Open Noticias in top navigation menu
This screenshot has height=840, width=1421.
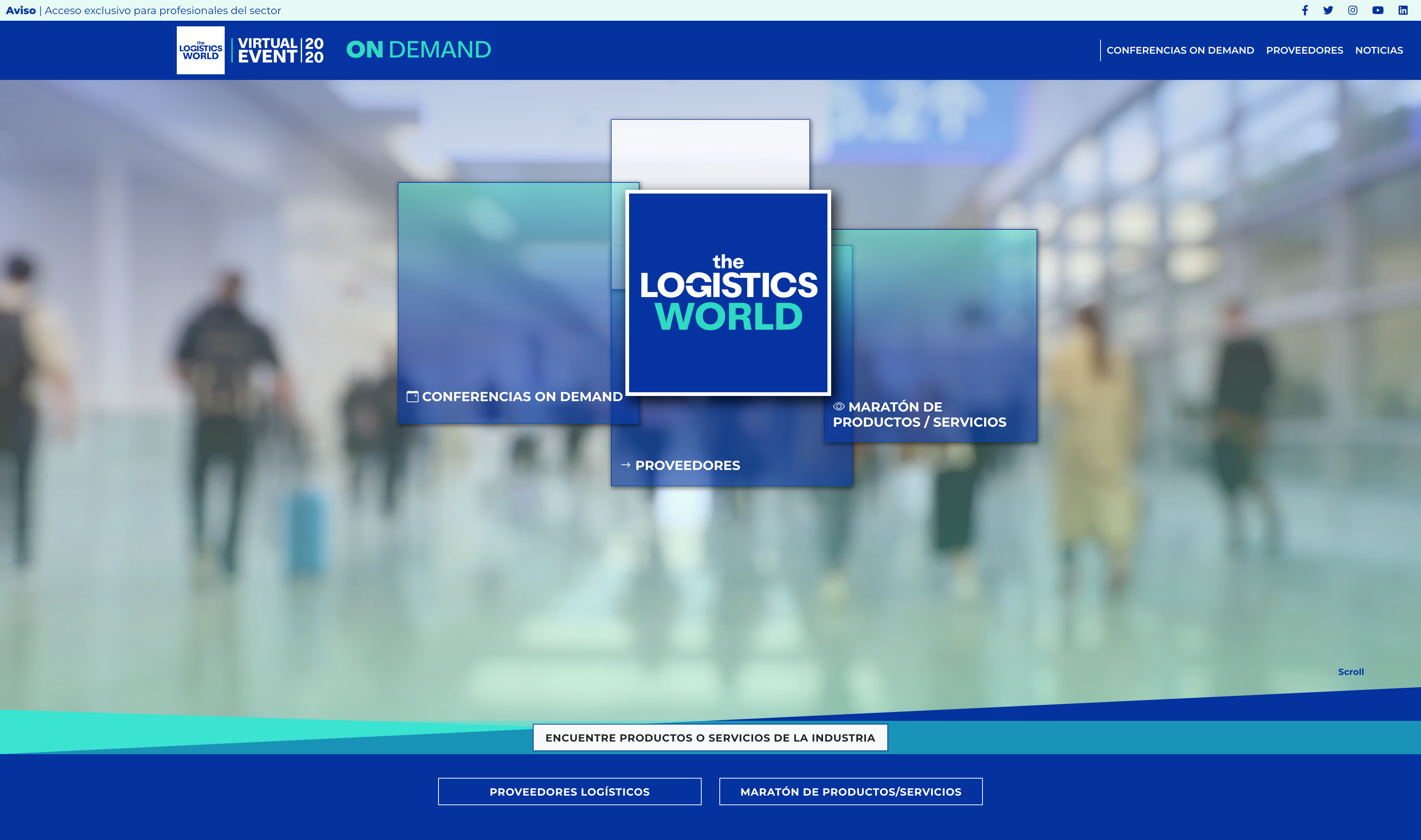coord(1378,50)
